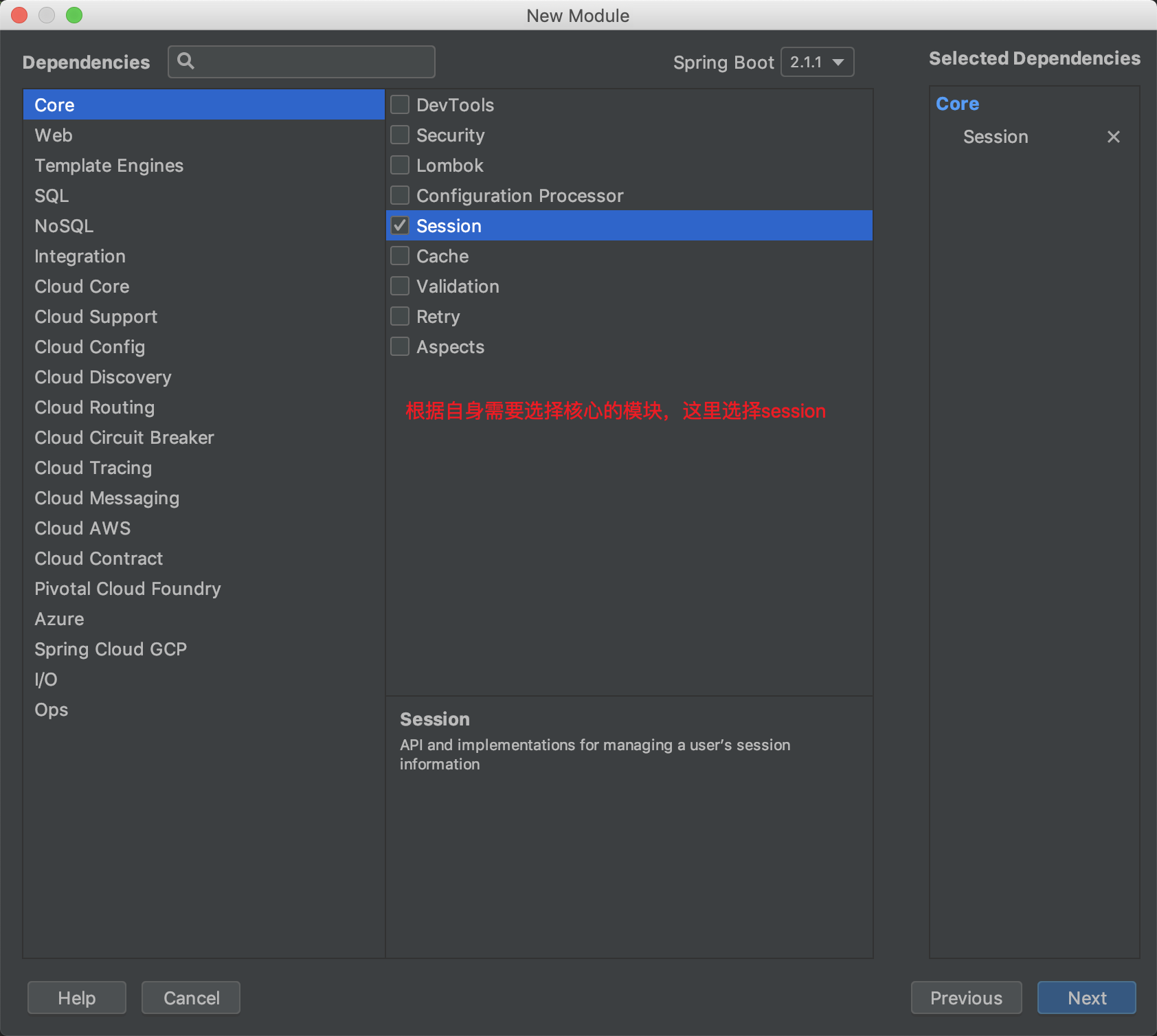
Task: Choose Cloud Circuit Breaker category
Action: pyautogui.click(x=204, y=437)
